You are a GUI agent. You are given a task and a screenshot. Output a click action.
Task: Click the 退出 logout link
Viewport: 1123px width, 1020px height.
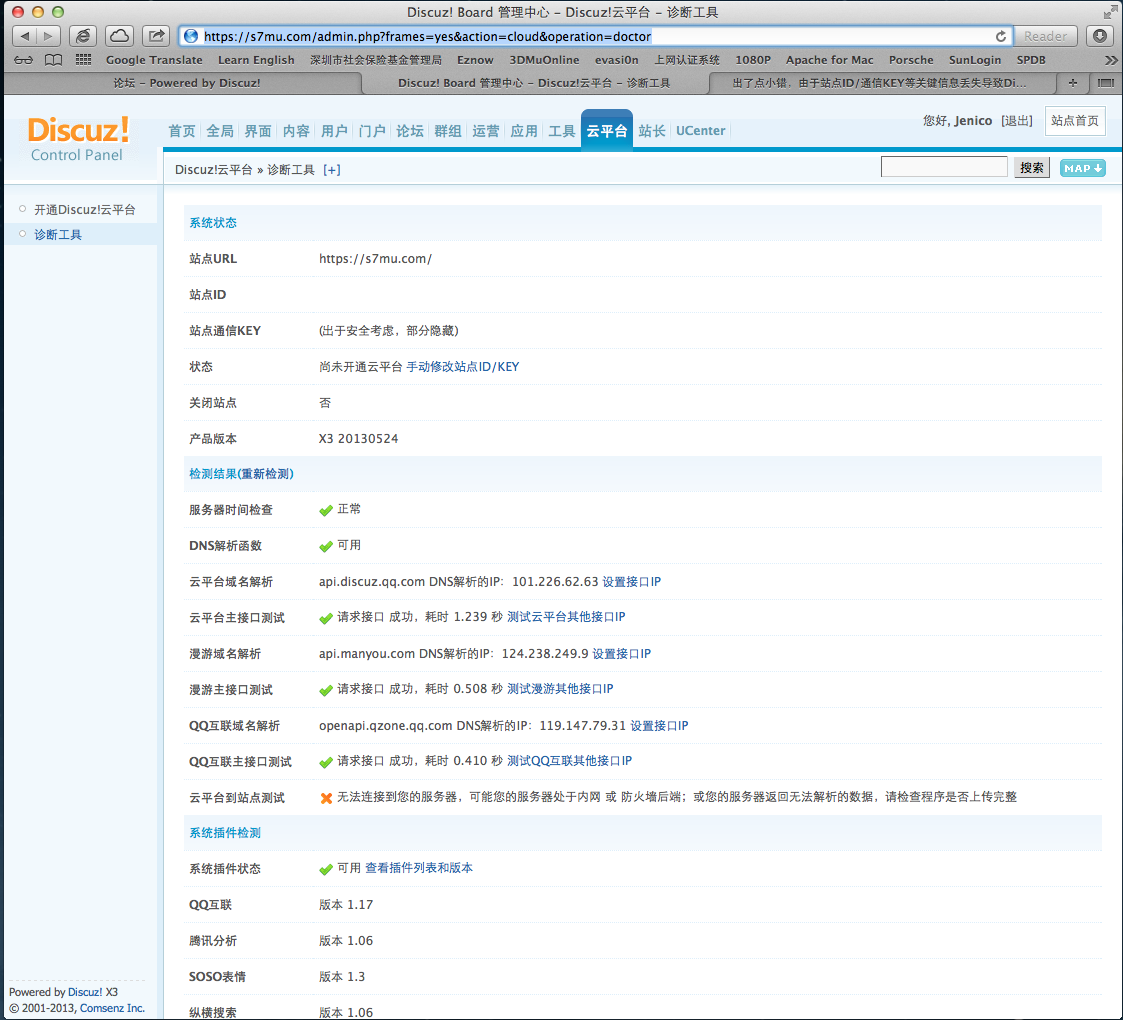pyautogui.click(x=1016, y=120)
